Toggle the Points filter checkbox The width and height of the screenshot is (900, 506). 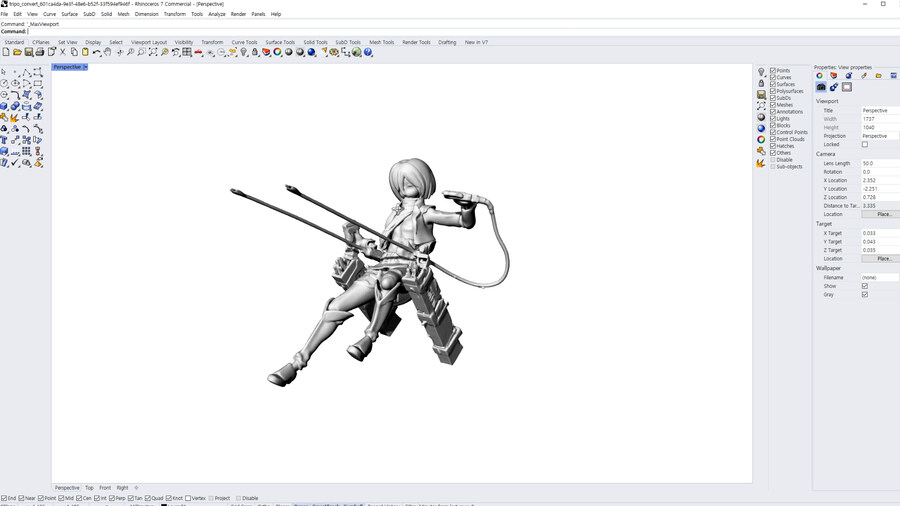tap(773, 71)
